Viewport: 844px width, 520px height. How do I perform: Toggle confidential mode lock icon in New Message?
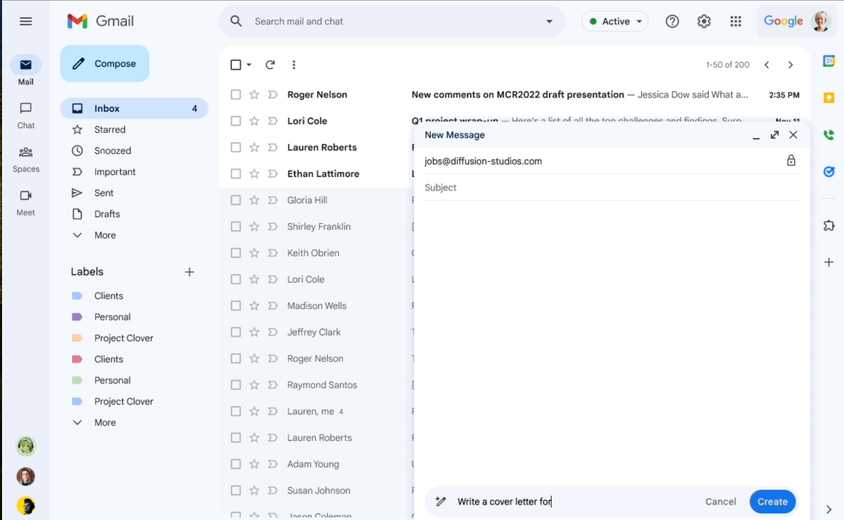[791, 160]
